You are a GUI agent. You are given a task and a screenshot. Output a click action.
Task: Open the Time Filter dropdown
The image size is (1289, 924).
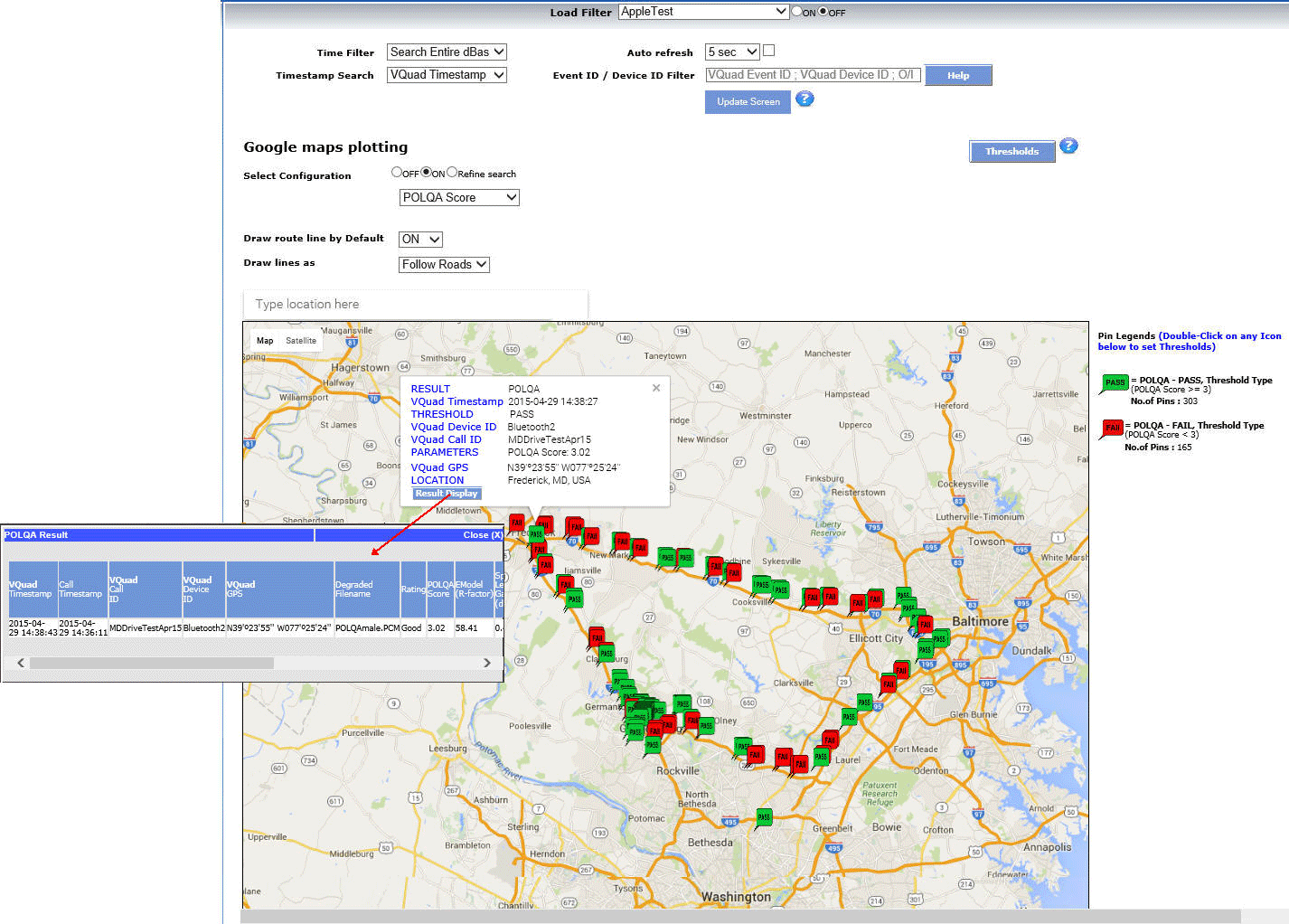(447, 52)
